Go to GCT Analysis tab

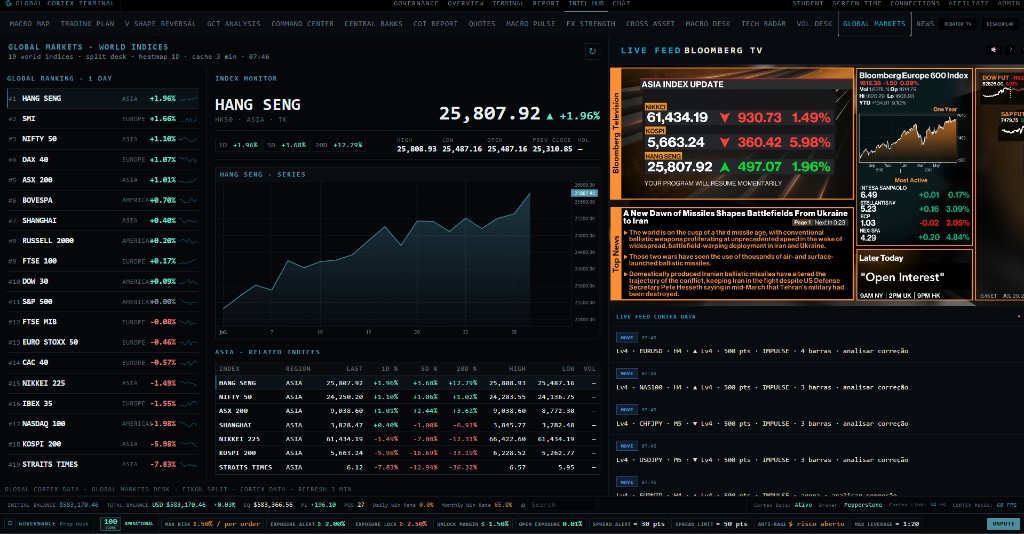[x=233, y=24]
